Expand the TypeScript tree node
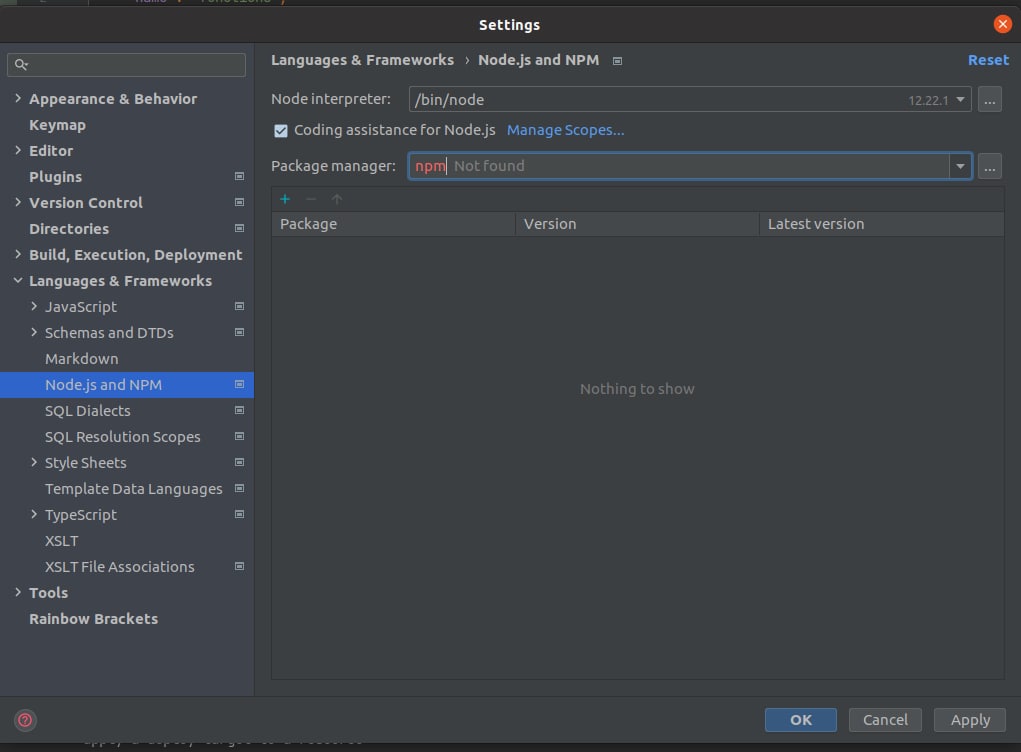Screen dimensions: 1021x752 point(34,515)
